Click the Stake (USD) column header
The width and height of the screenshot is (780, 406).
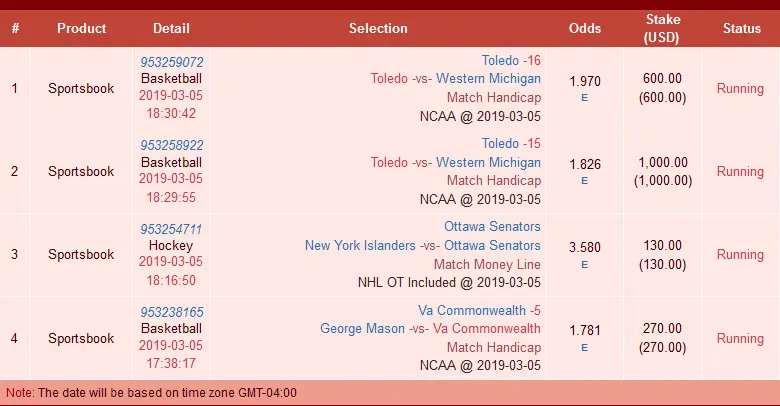663,28
